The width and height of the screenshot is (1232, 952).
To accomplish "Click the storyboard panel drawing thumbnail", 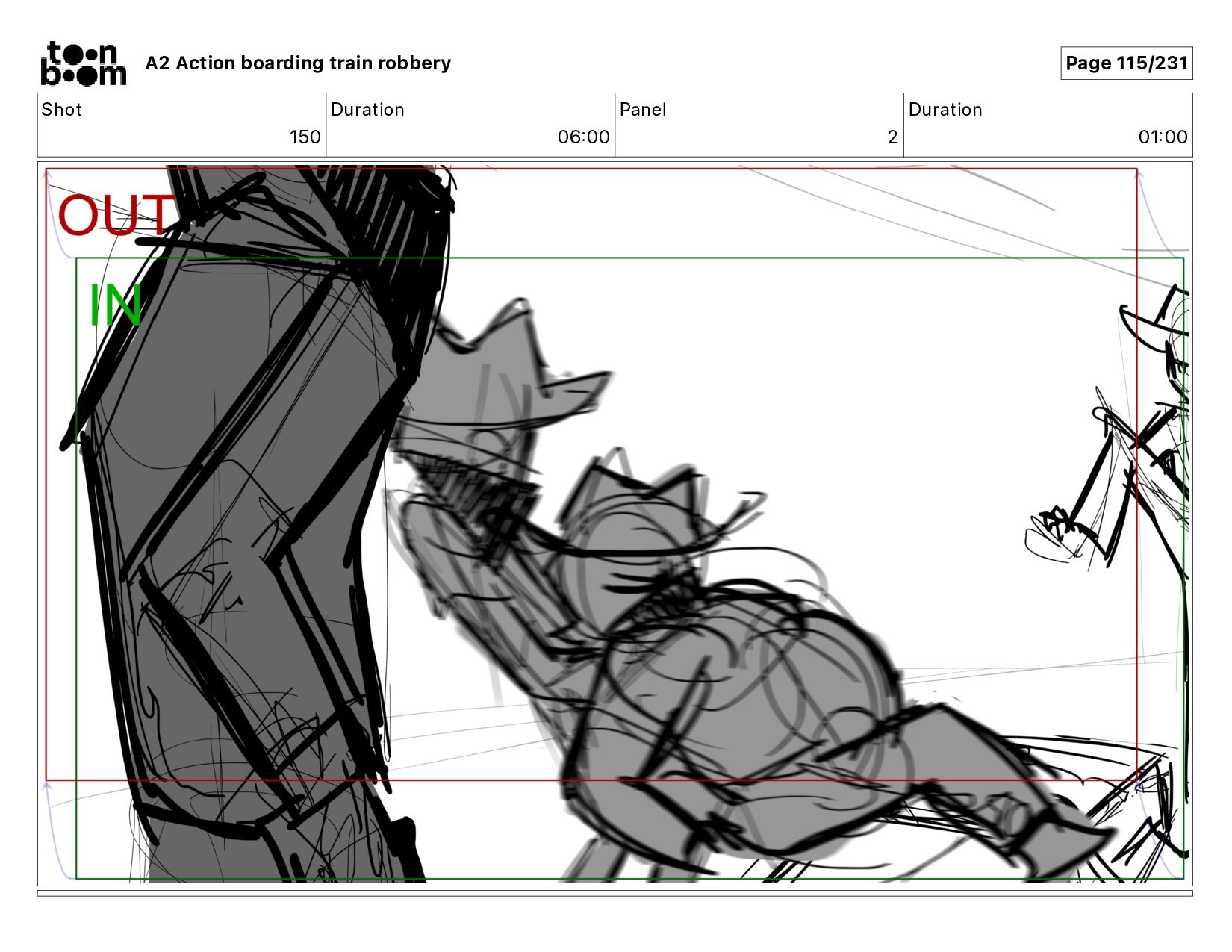I will [615, 523].
